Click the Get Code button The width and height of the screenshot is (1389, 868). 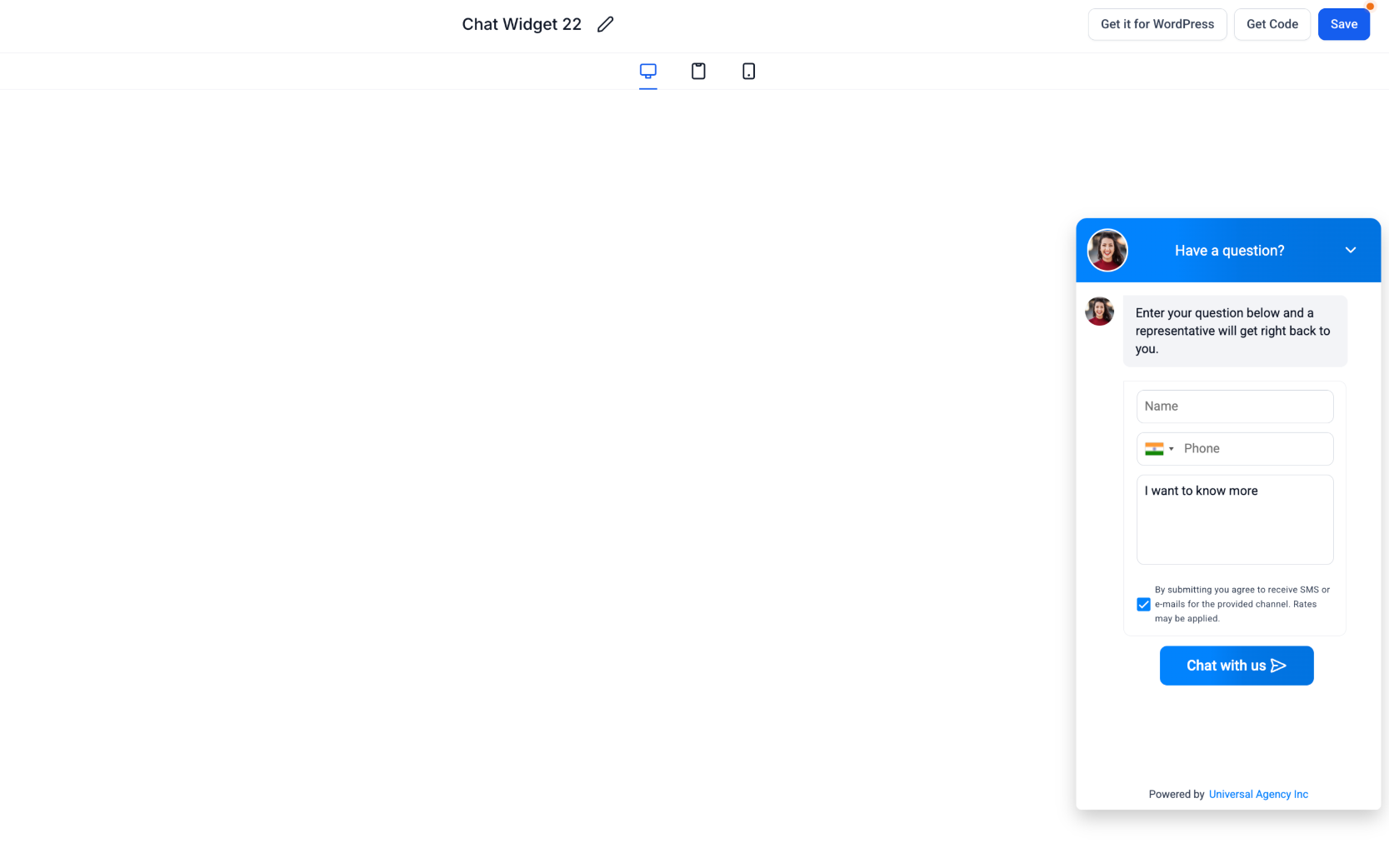[x=1272, y=24]
